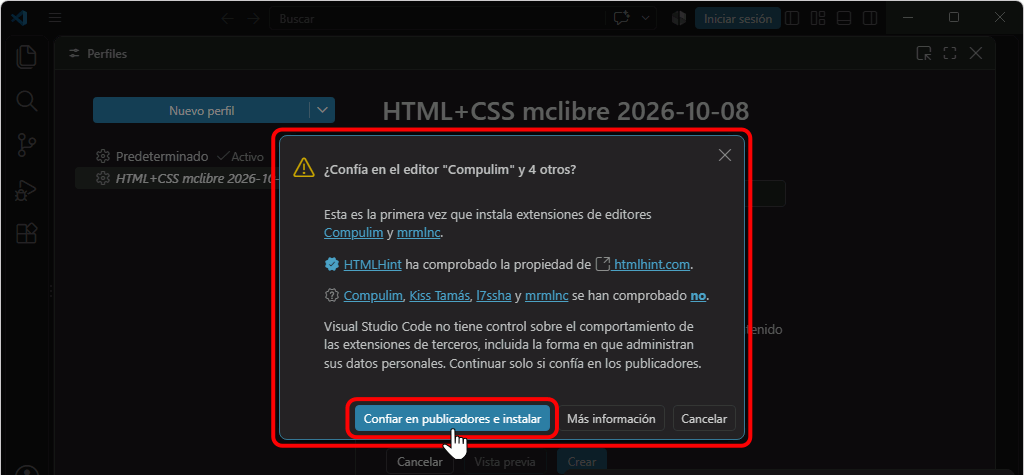
Task: Open the first Compulim link in dialog
Action: pyautogui.click(x=353, y=232)
